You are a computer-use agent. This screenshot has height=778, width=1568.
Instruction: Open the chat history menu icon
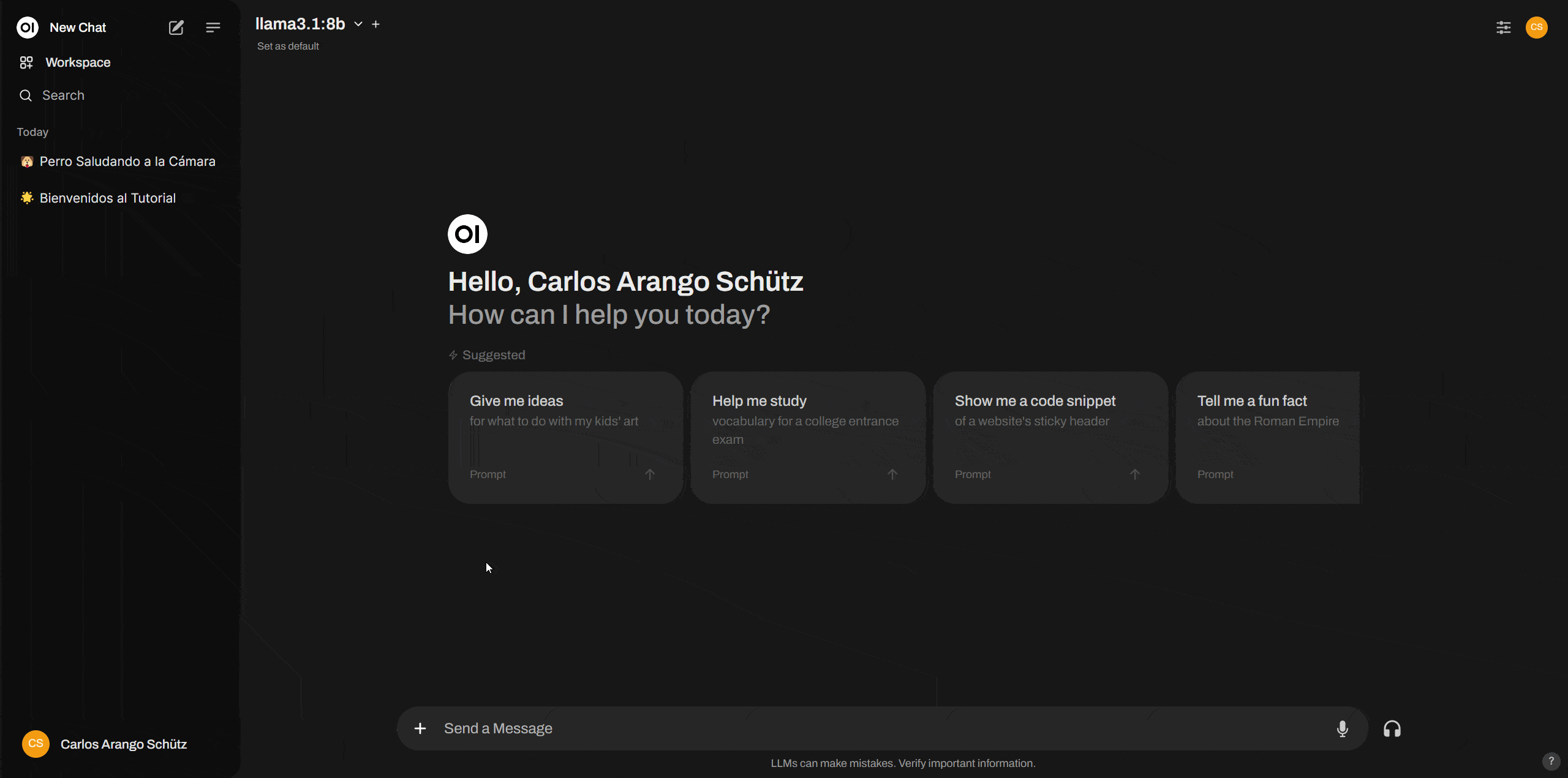(x=213, y=27)
